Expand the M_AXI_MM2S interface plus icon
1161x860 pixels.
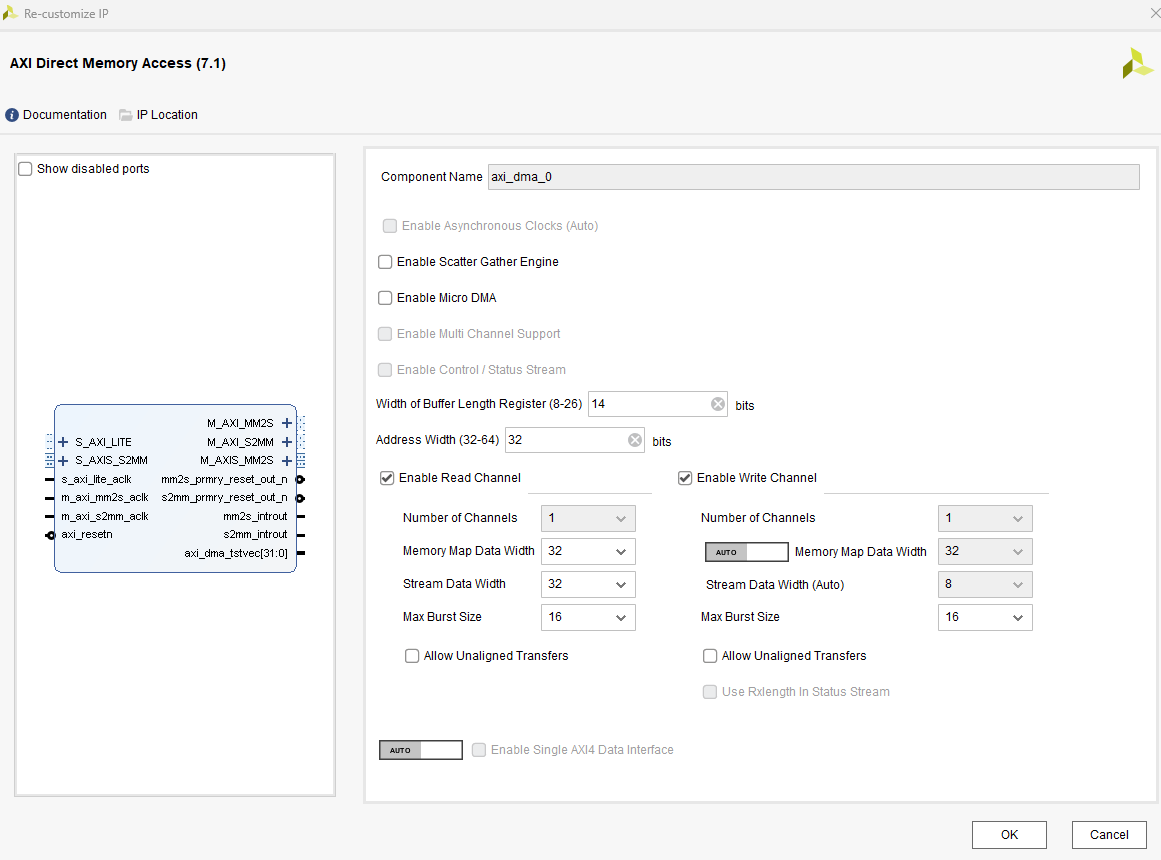(287, 424)
